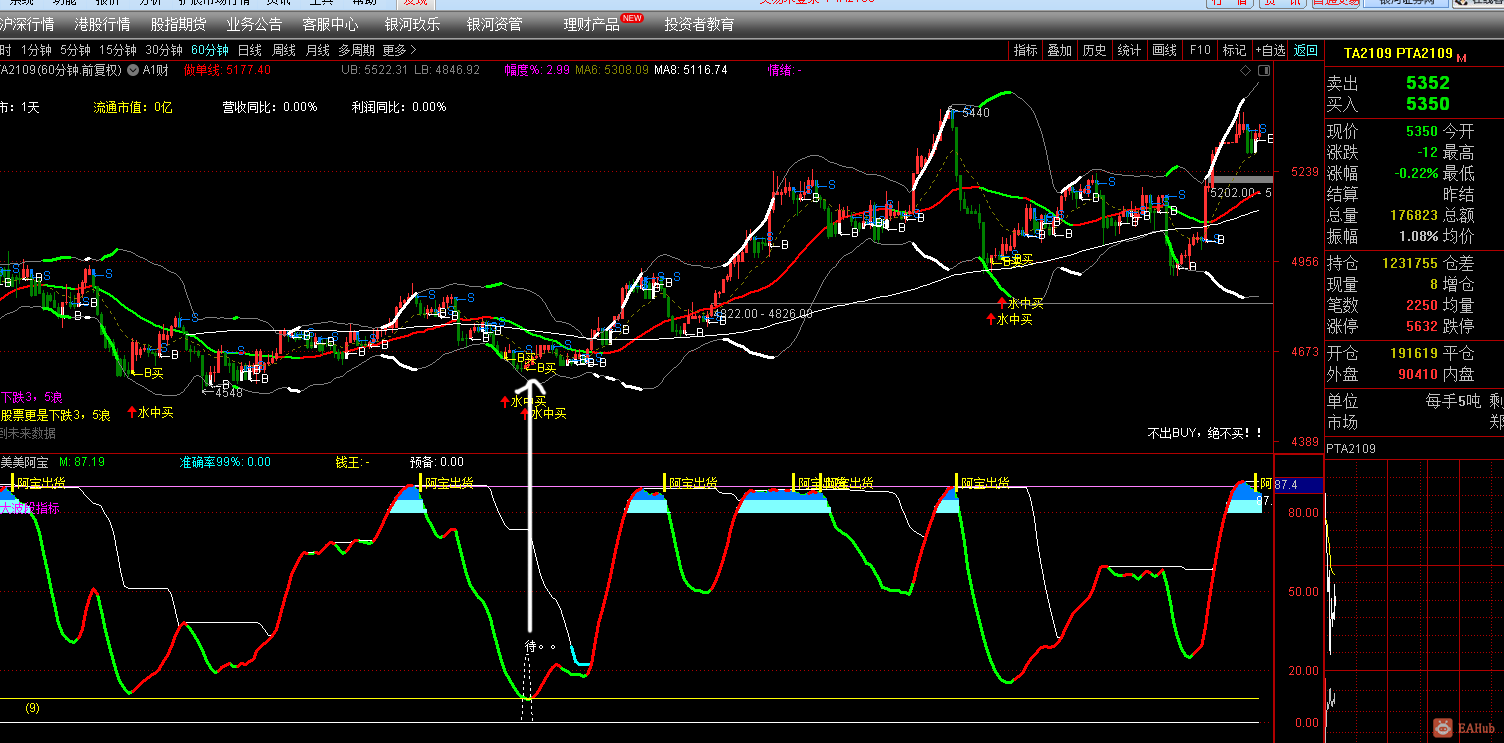Click the 外盘 90410 value
The width and height of the screenshot is (1504, 743).
pos(1418,374)
